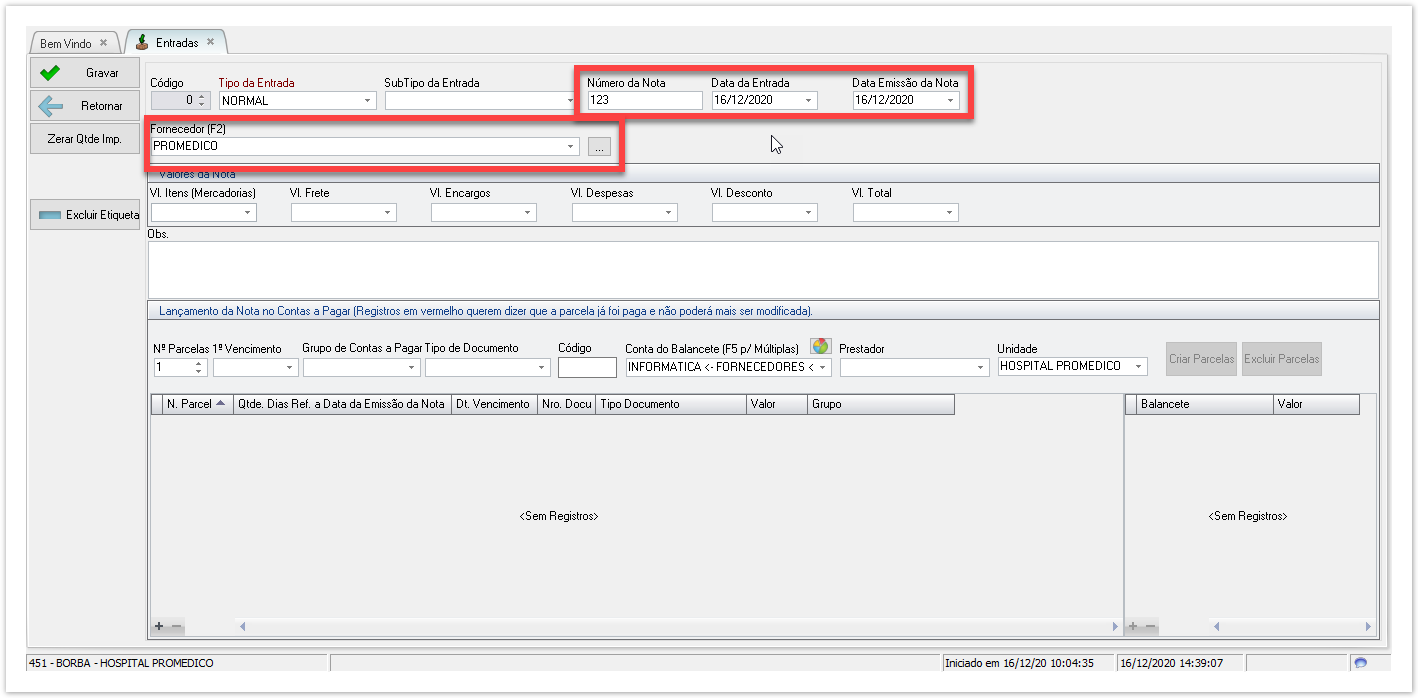1418x698 pixels.
Task: Click the Retornar button
Action: (x=85, y=106)
